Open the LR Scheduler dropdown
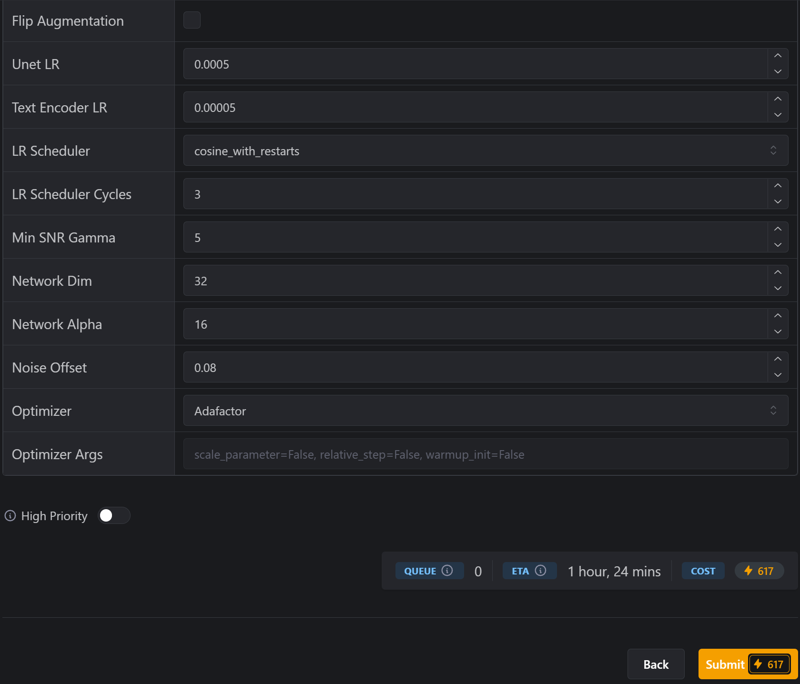The height and width of the screenshot is (684, 800). 485,151
